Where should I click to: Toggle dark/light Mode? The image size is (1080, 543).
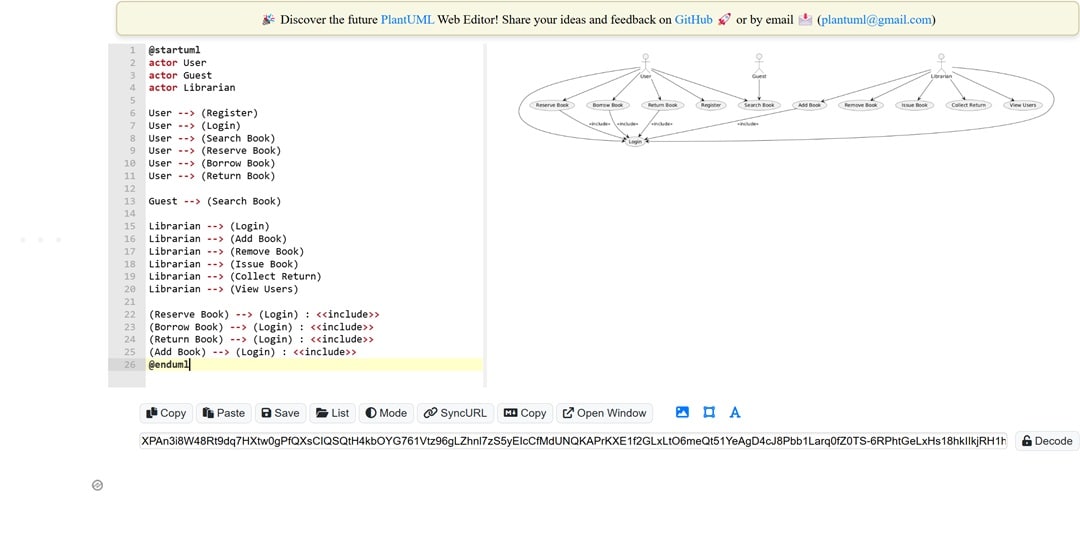[386, 413]
